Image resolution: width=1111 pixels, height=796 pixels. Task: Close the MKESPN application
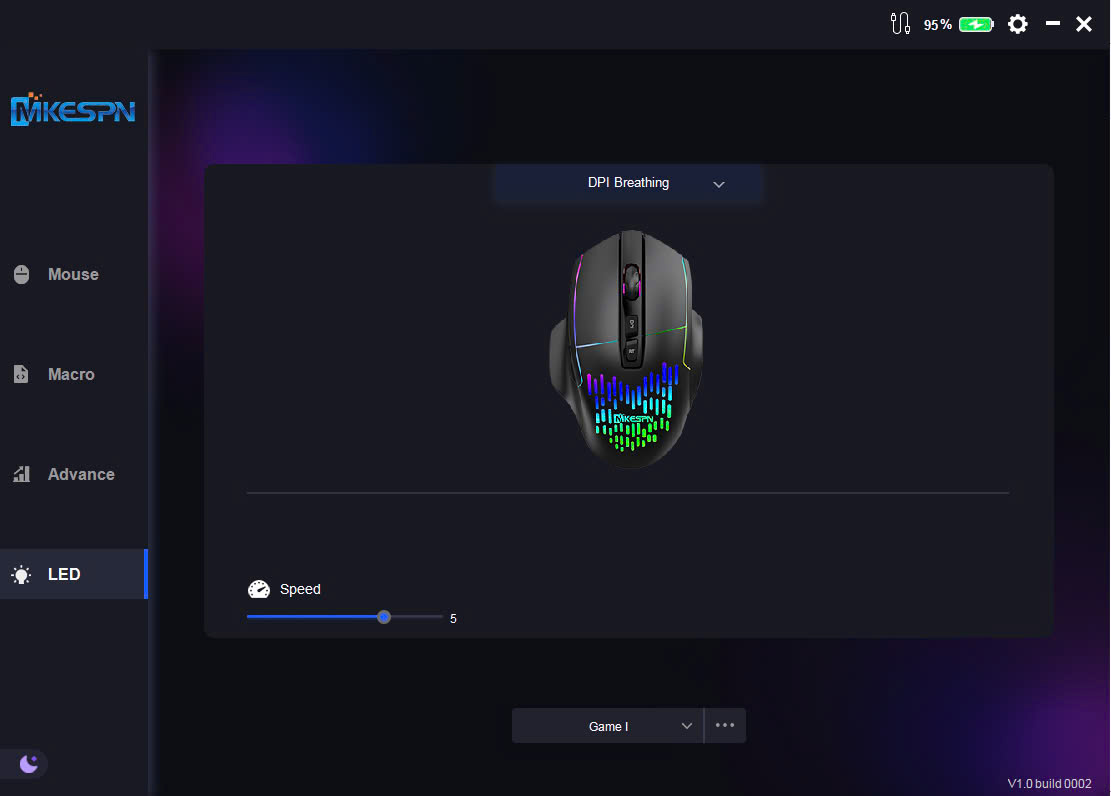1084,24
